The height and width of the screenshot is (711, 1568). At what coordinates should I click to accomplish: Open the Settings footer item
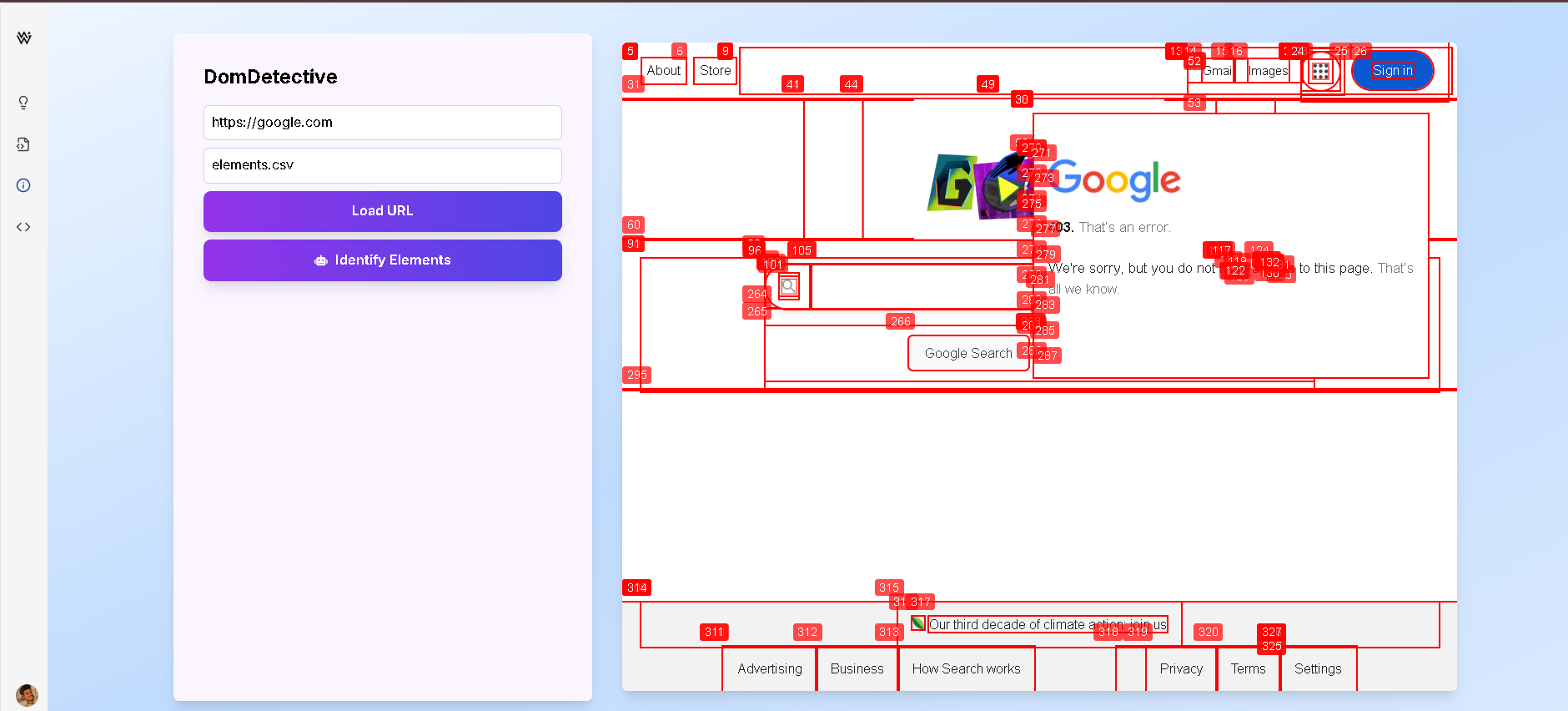pyautogui.click(x=1318, y=668)
